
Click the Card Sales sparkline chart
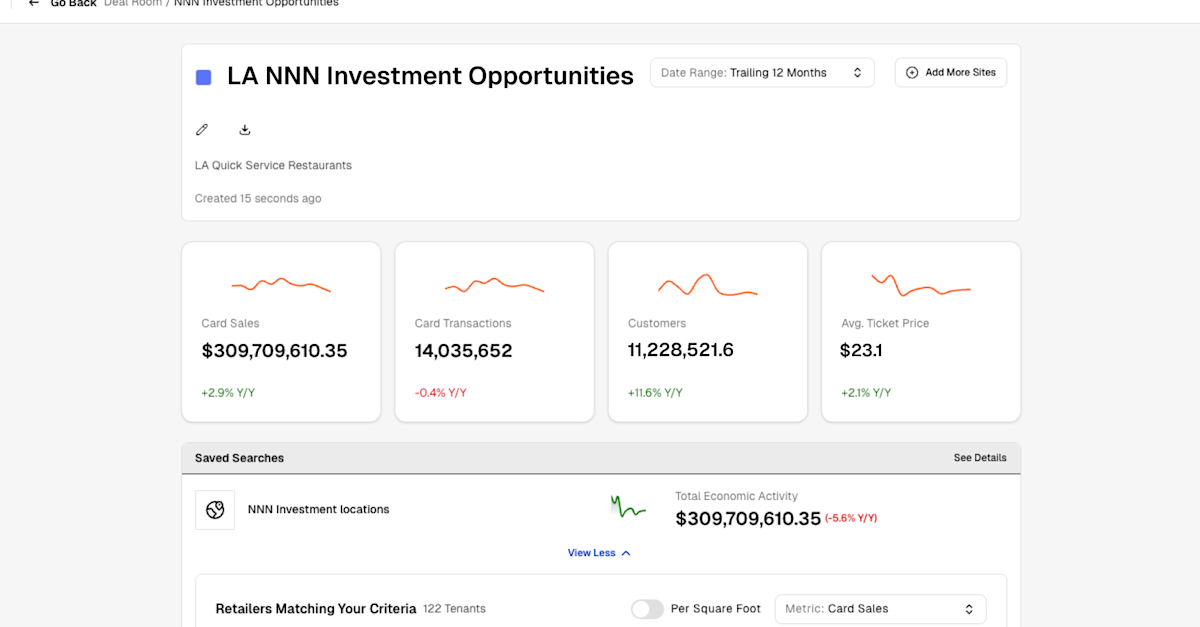[x=281, y=285]
